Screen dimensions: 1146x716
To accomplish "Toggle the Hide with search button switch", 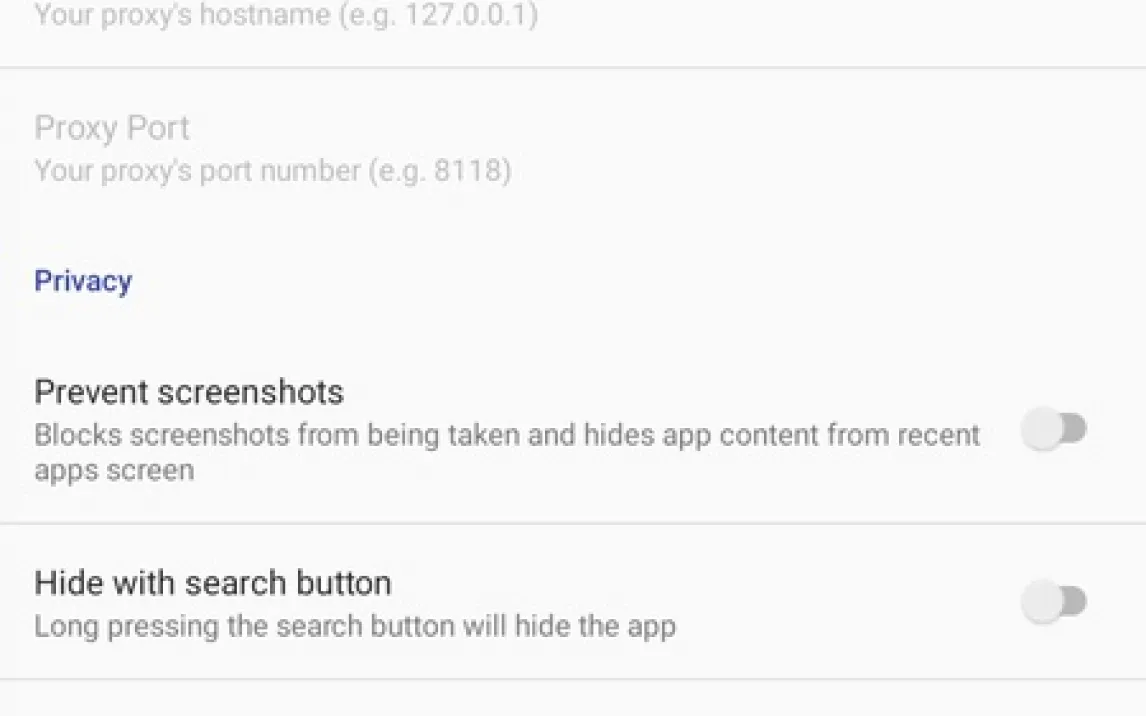I will [x=1053, y=602].
